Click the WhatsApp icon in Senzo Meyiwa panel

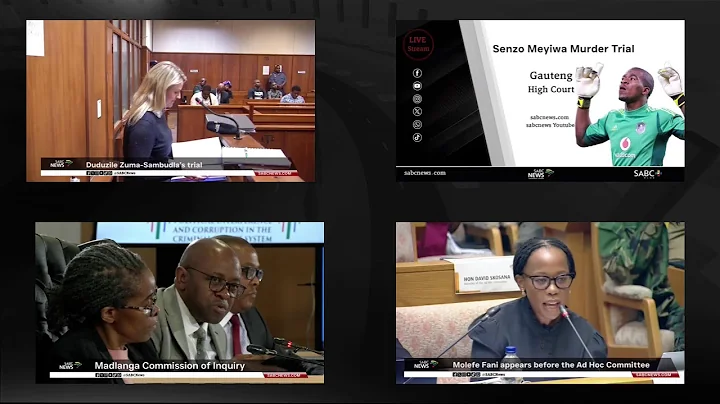click(x=417, y=124)
